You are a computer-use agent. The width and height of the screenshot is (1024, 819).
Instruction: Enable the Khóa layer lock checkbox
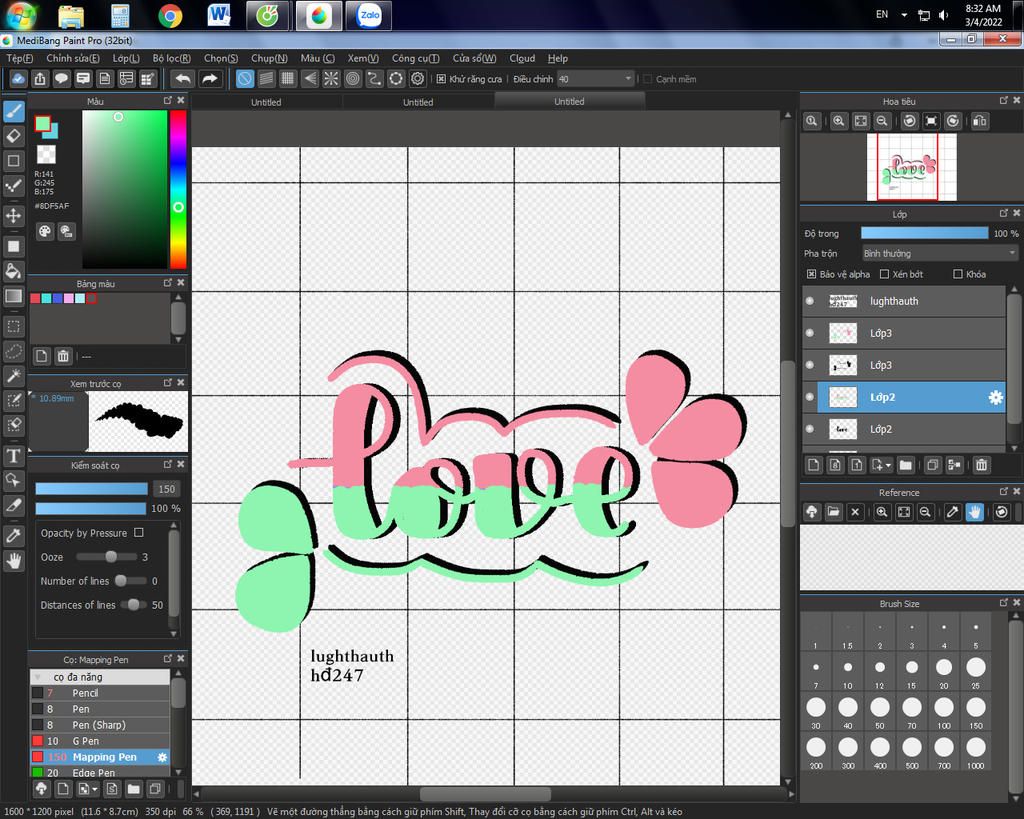957,274
